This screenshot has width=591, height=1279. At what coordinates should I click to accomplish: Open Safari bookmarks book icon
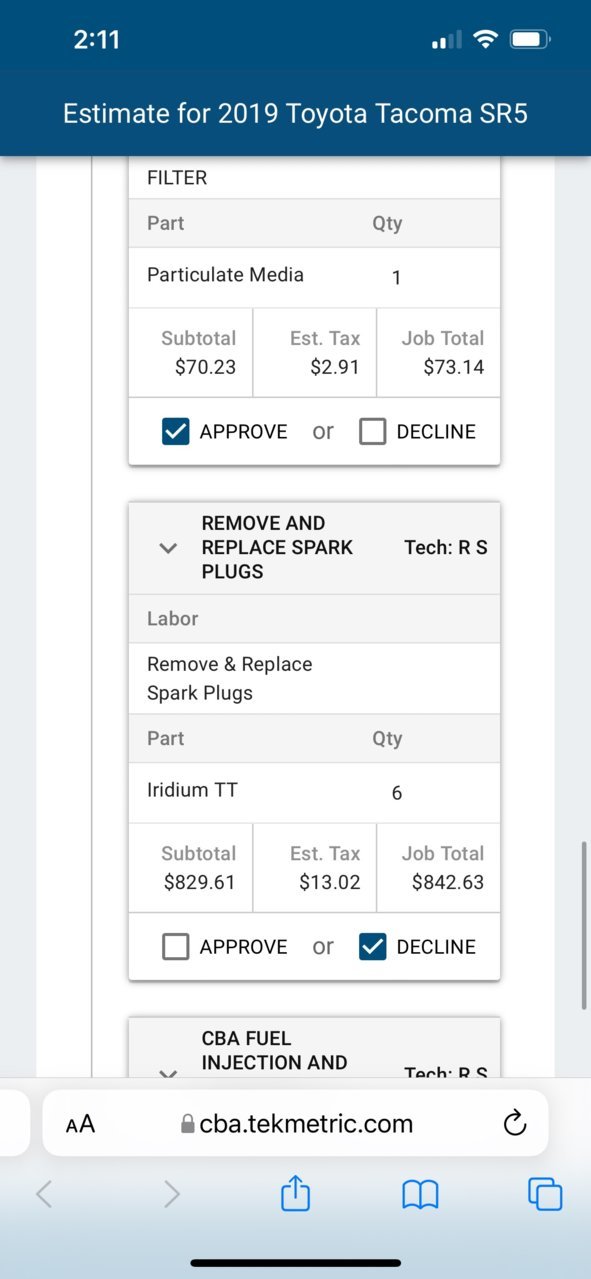point(420,1194)
